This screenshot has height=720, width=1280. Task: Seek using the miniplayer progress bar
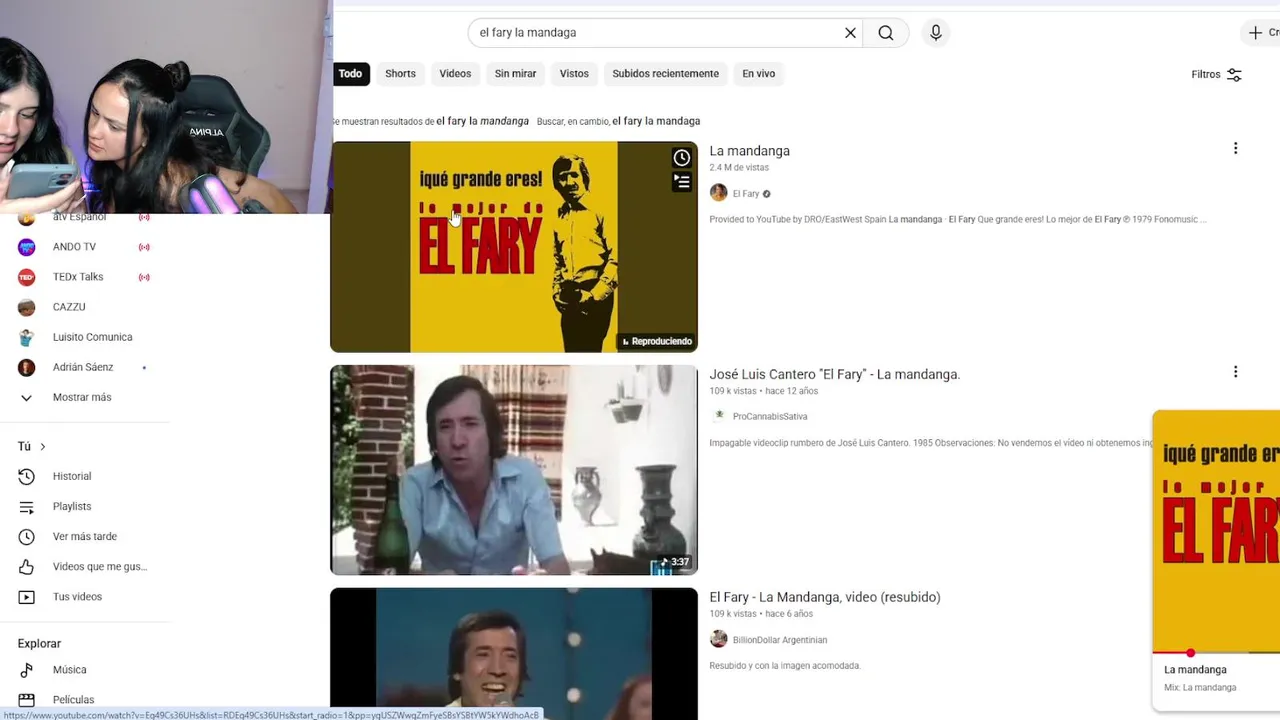click(1216, 653)
